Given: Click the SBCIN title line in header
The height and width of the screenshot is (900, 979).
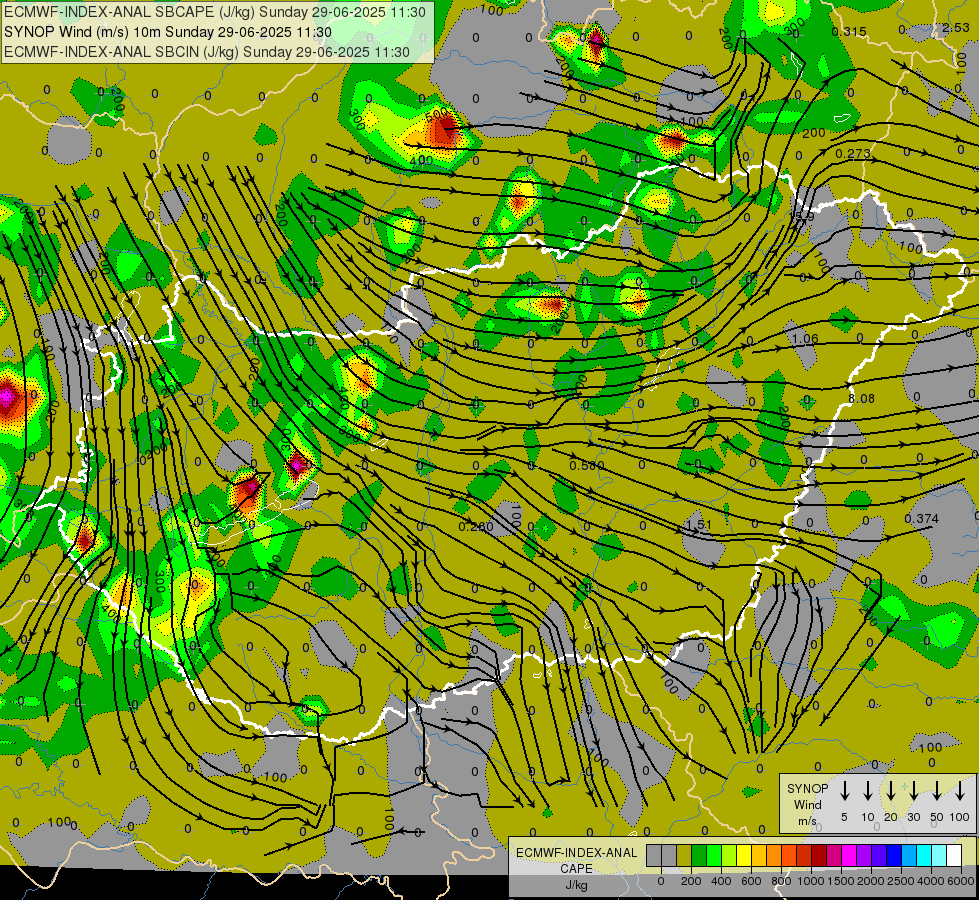Looking at the screenshot, I should click(x=207, y=52).
